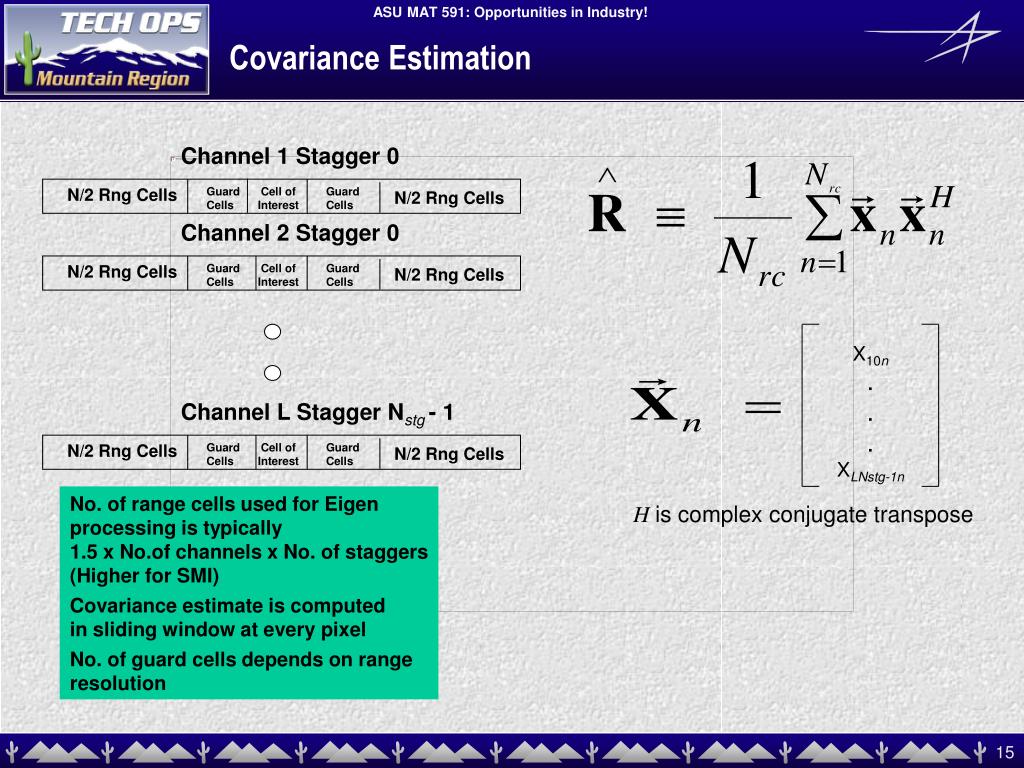Screen dimensions: 1024x768
Task: Click Channel L's first "Guard Cells" box
Action: coord(221,453)
